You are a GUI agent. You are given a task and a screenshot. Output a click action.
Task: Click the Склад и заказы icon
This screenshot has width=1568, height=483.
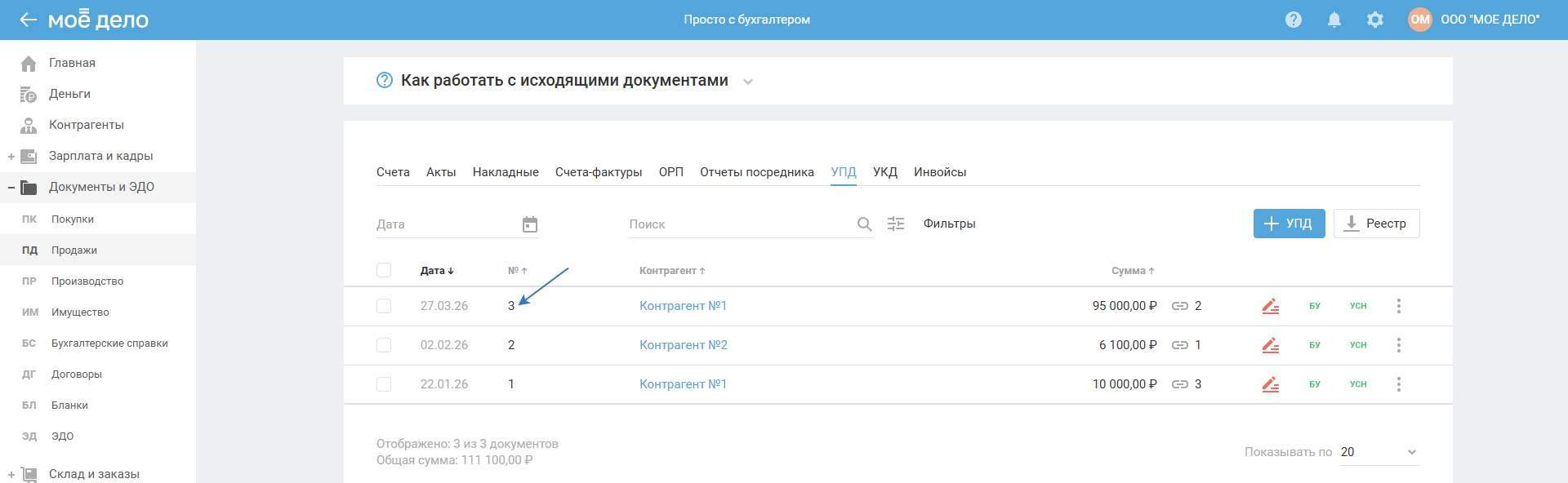(x=29, y=474)
